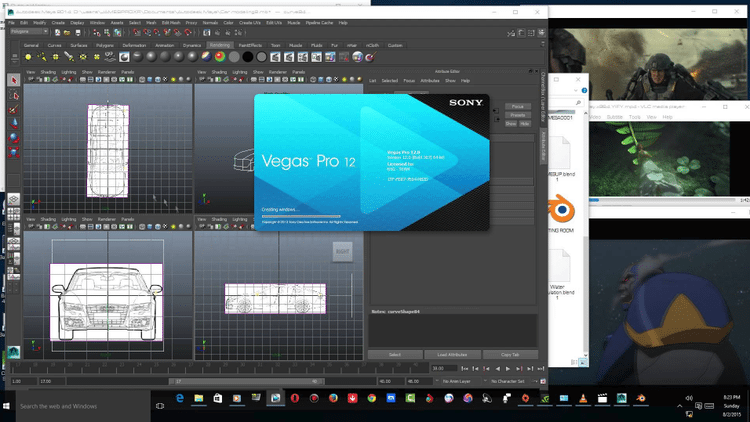The width and height of the screenshot is (750, 422).
Task: Jump to start of playback range
Action: pos(464,368)
